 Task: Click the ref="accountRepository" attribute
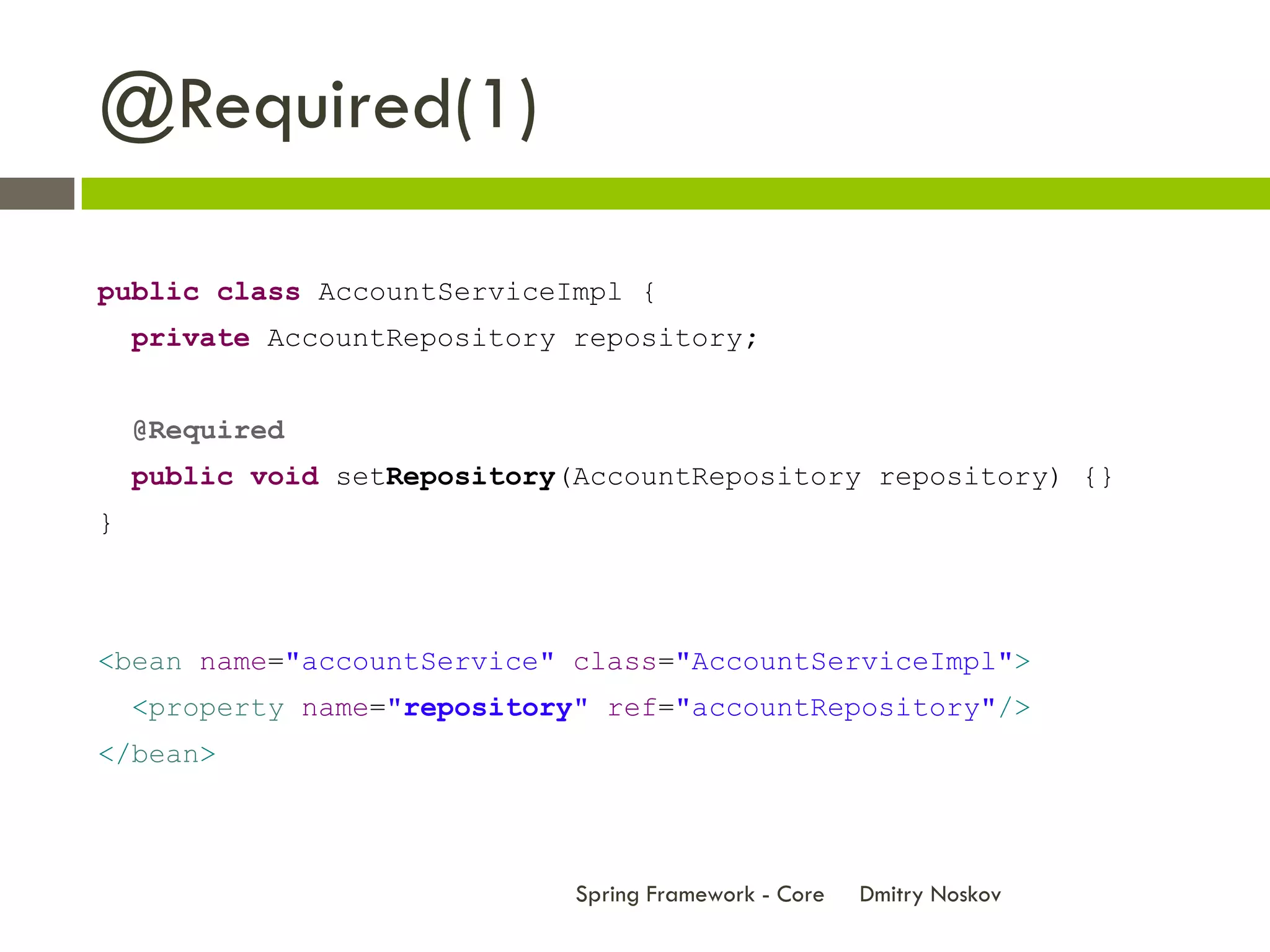tap(802, 708)
